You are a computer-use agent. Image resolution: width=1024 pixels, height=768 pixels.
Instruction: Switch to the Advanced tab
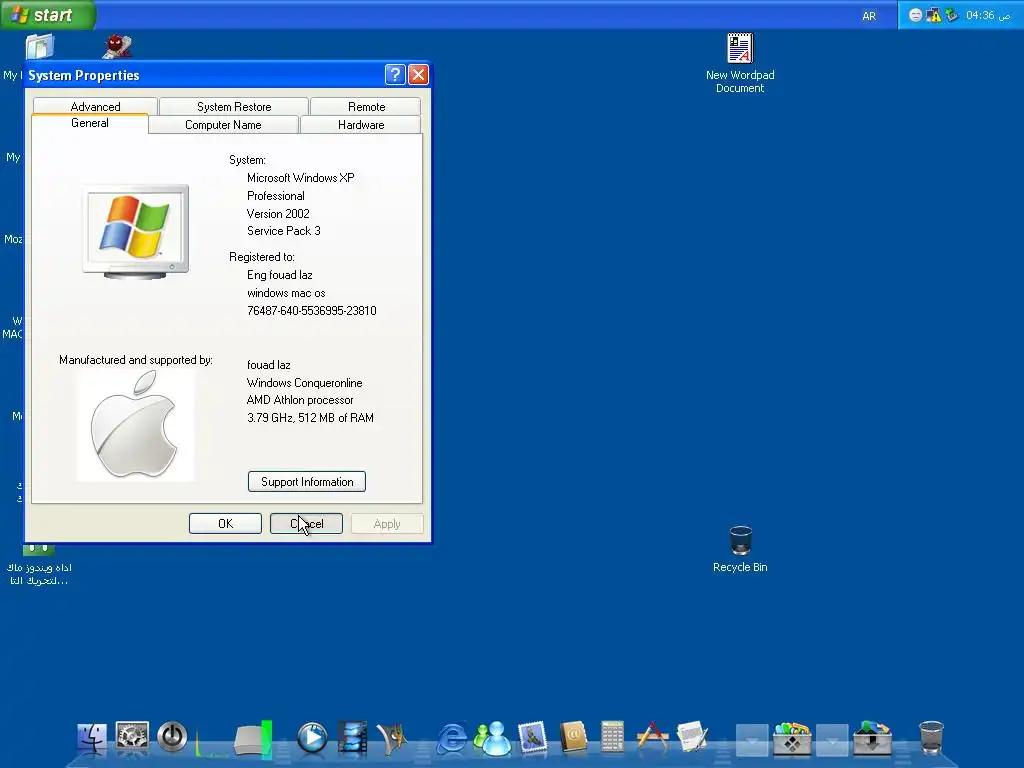(95, 106)
